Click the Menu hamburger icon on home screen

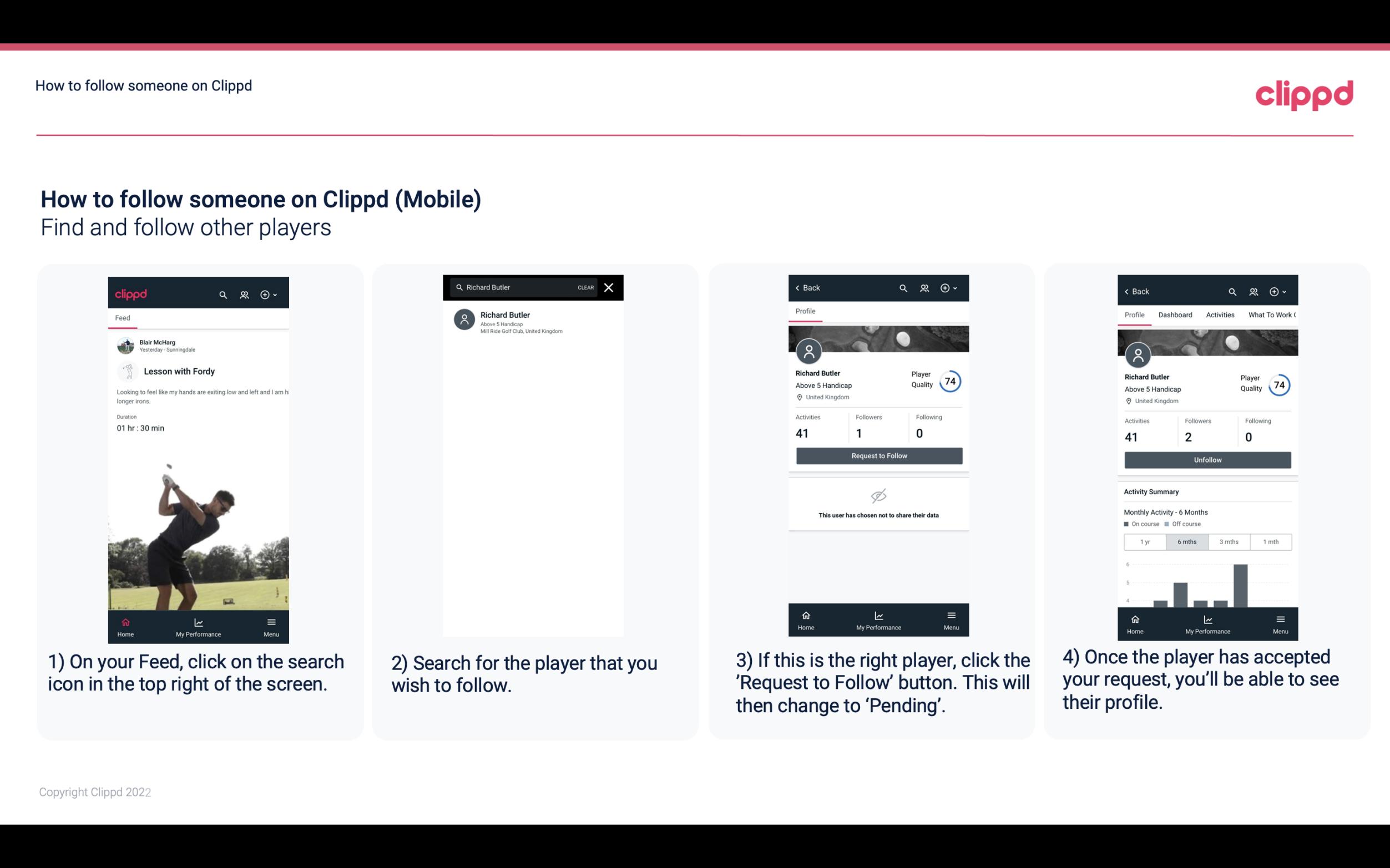click(271, 621)
